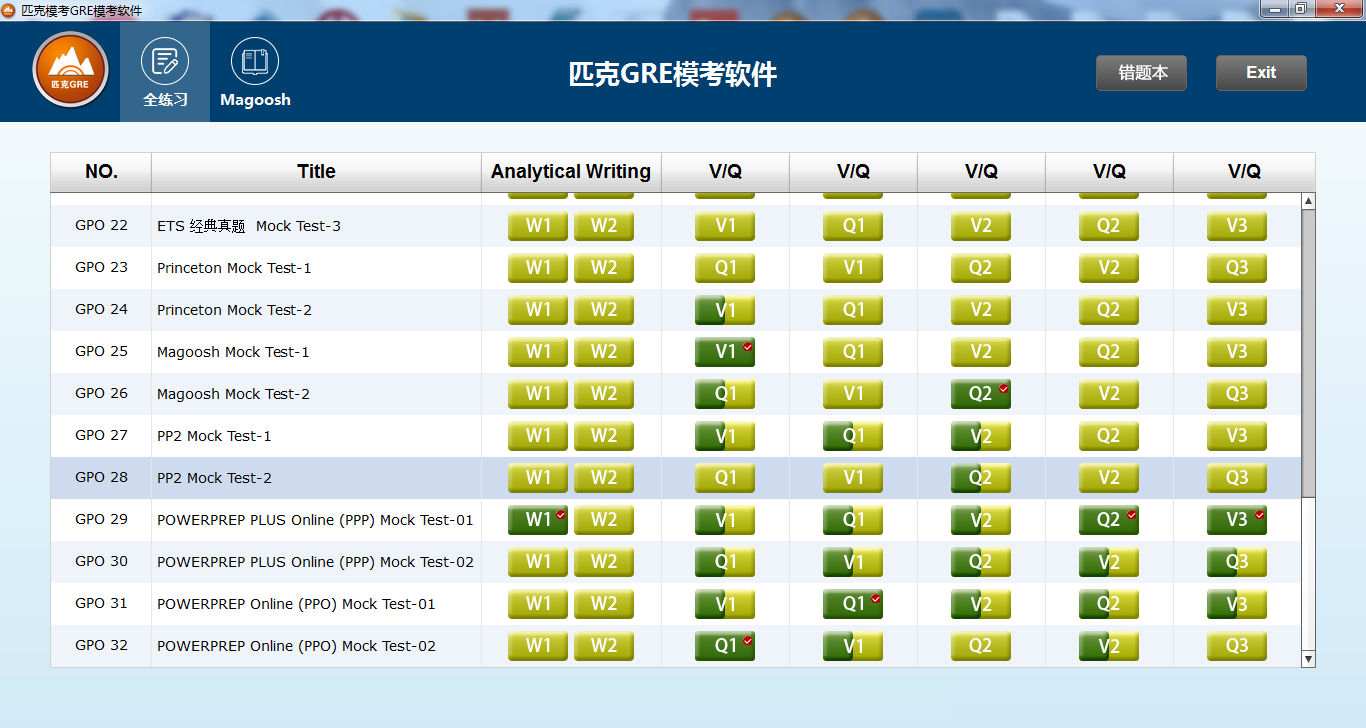Start Q2 of PPO Mock Test-02
Viewport: 1366px width, 728px height.
[x=981, y=646]
